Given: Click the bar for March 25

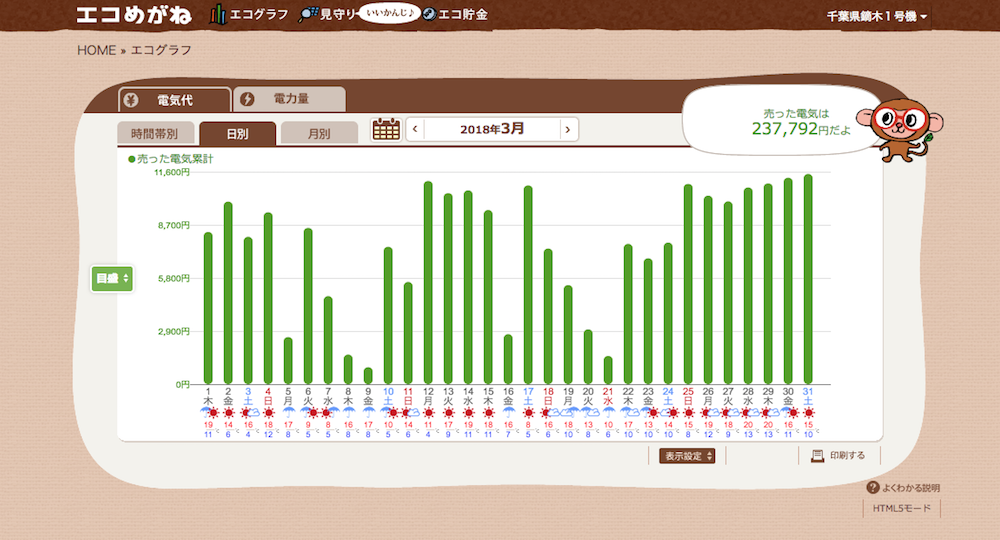Looking at the screenshot, I should pos(688,284).
